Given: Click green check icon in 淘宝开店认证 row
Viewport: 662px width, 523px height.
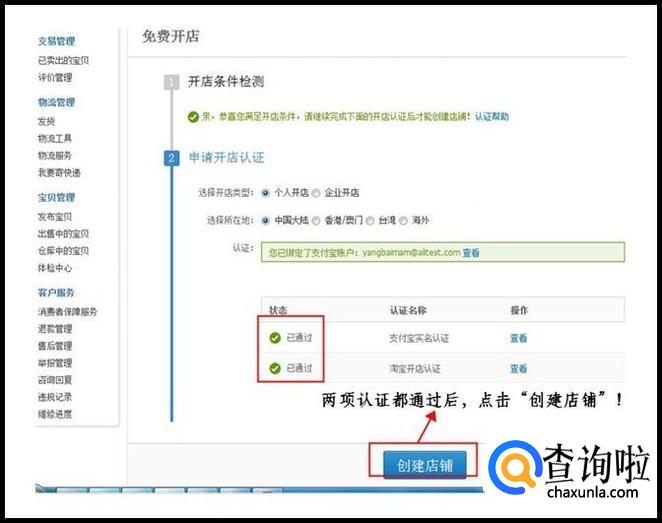Looking at the screenshot, I should [275, 369].
